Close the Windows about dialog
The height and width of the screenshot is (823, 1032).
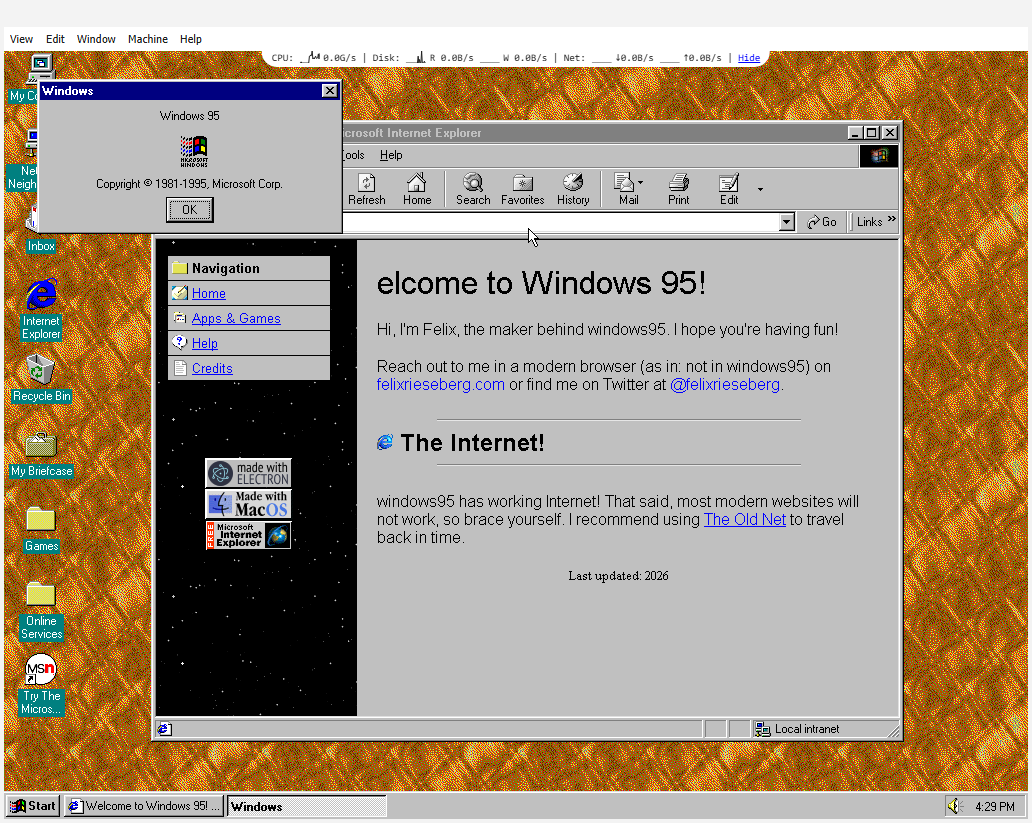pos(330,91)
